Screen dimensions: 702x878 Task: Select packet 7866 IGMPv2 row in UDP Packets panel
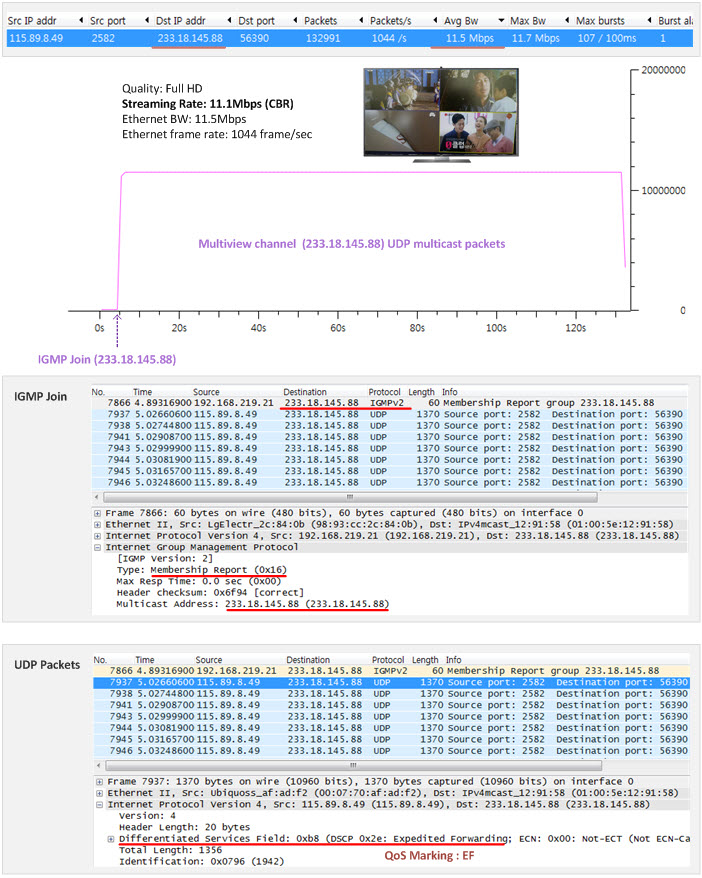coord(391,671)
